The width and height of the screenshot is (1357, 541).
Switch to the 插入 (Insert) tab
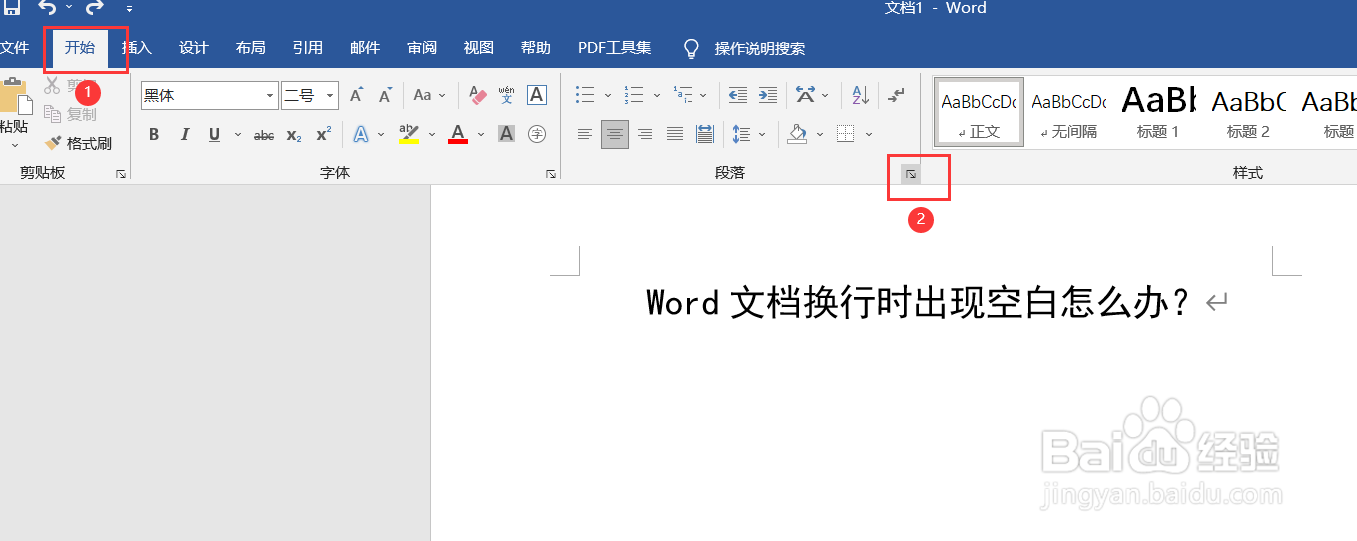[137, 48]
